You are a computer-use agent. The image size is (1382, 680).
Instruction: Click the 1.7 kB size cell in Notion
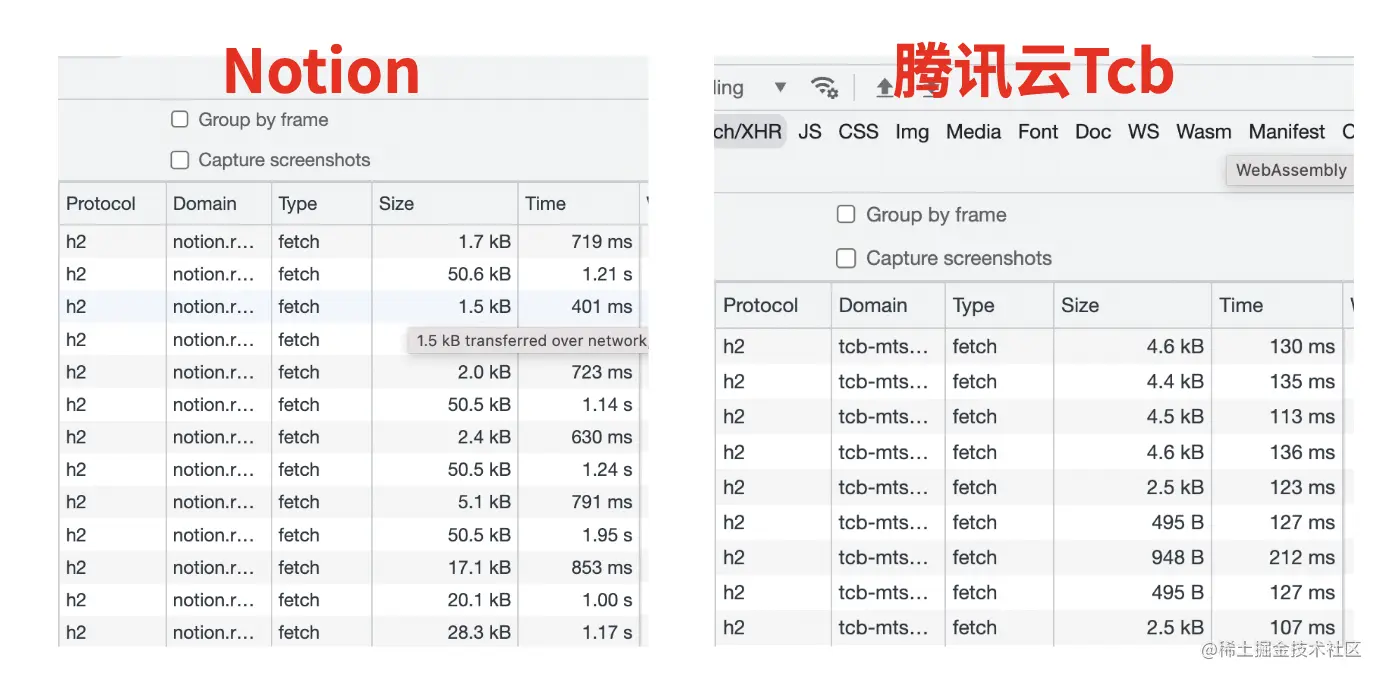[444, 241]
